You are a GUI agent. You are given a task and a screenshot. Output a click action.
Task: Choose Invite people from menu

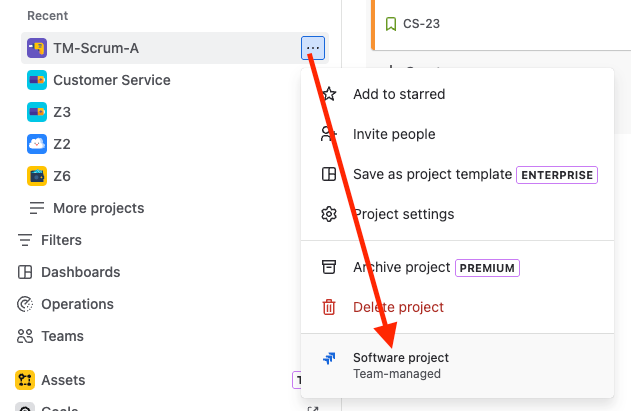[x=394, y=134]
